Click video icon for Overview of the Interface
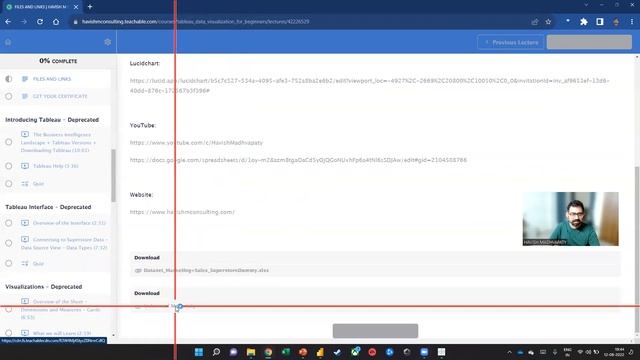 [25, 223]
